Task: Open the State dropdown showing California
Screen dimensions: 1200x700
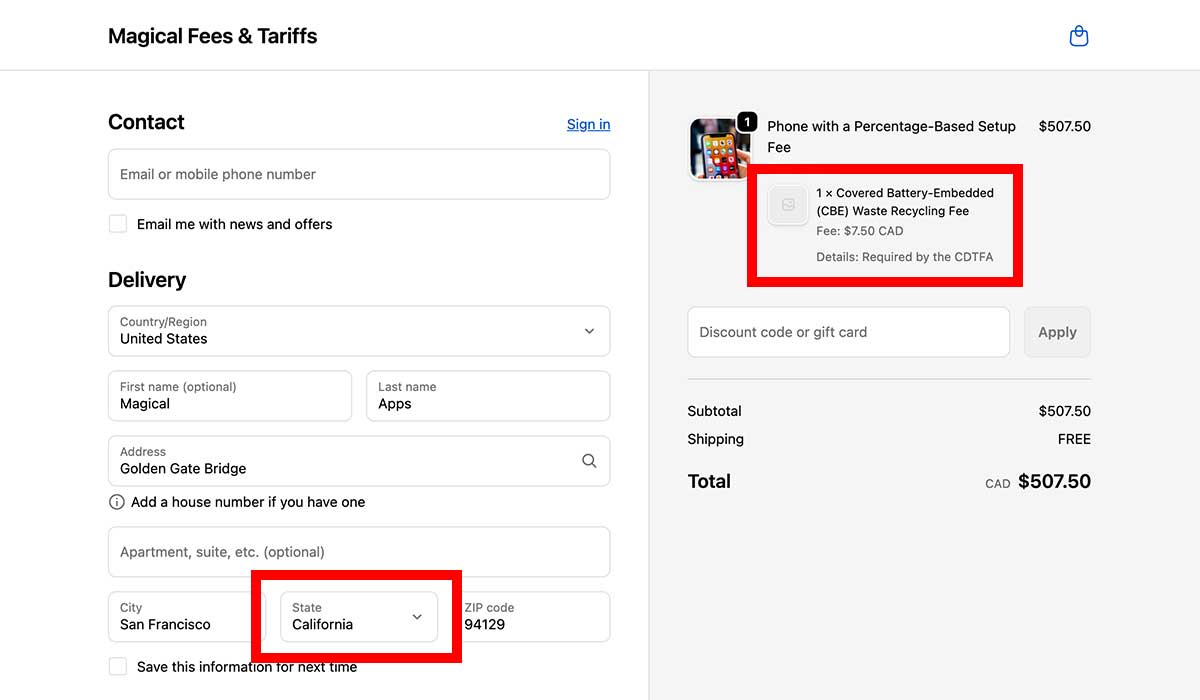Action: (359, 618)
